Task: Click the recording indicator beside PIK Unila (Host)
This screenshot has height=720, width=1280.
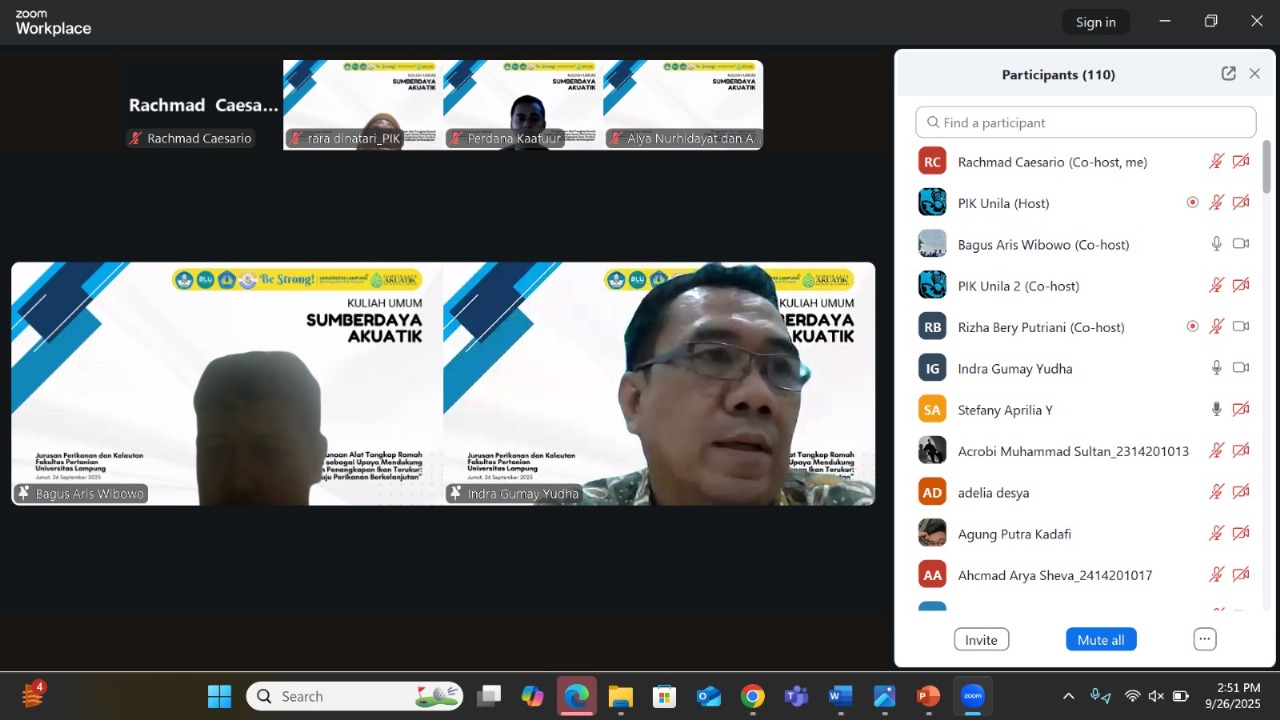Action: click(1192, 202)
